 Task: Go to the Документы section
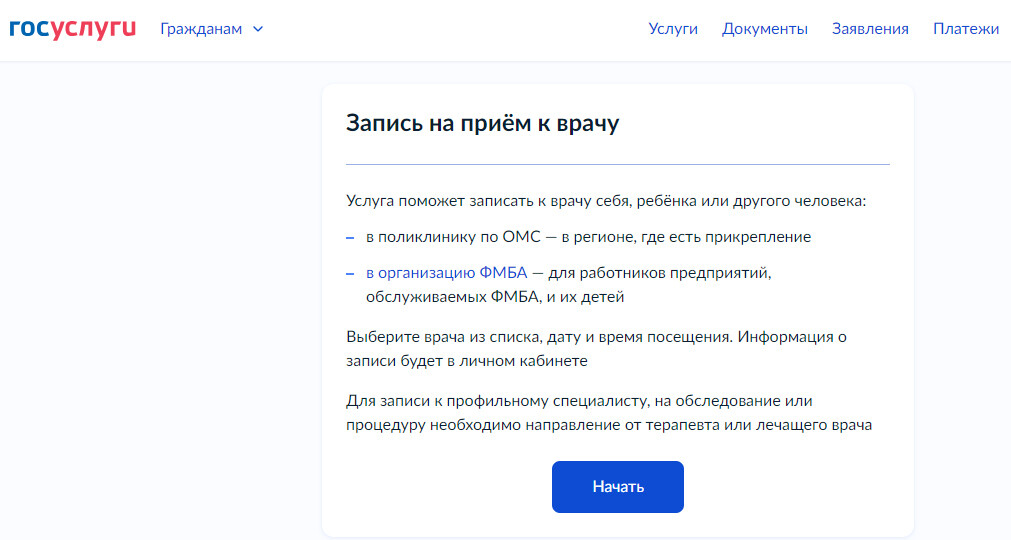(765, 29)
